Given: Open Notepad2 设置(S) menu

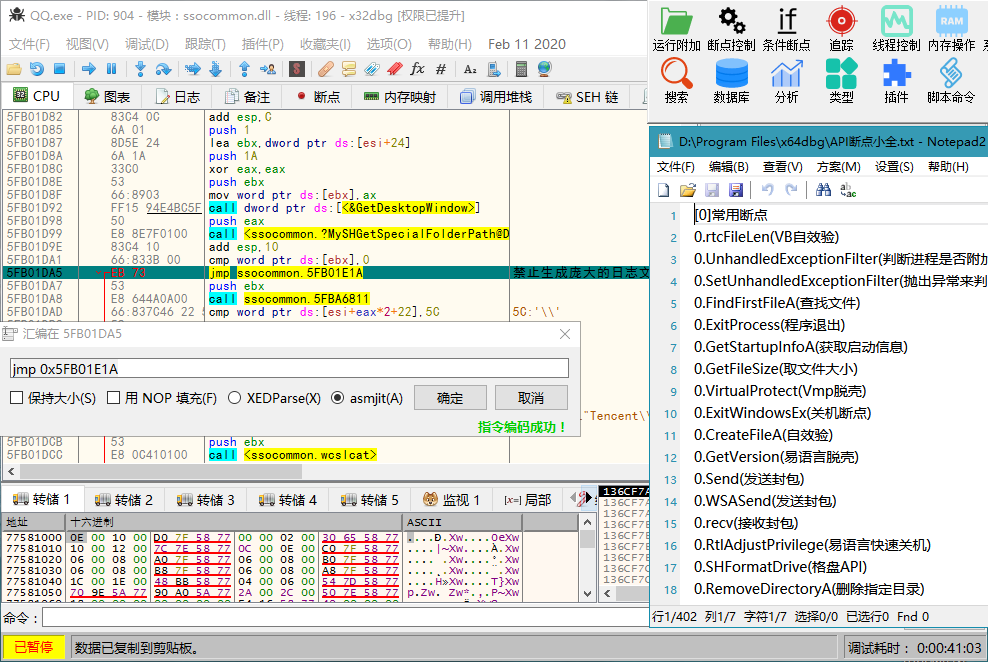Looking at the screenshot, I should [893, 166].
